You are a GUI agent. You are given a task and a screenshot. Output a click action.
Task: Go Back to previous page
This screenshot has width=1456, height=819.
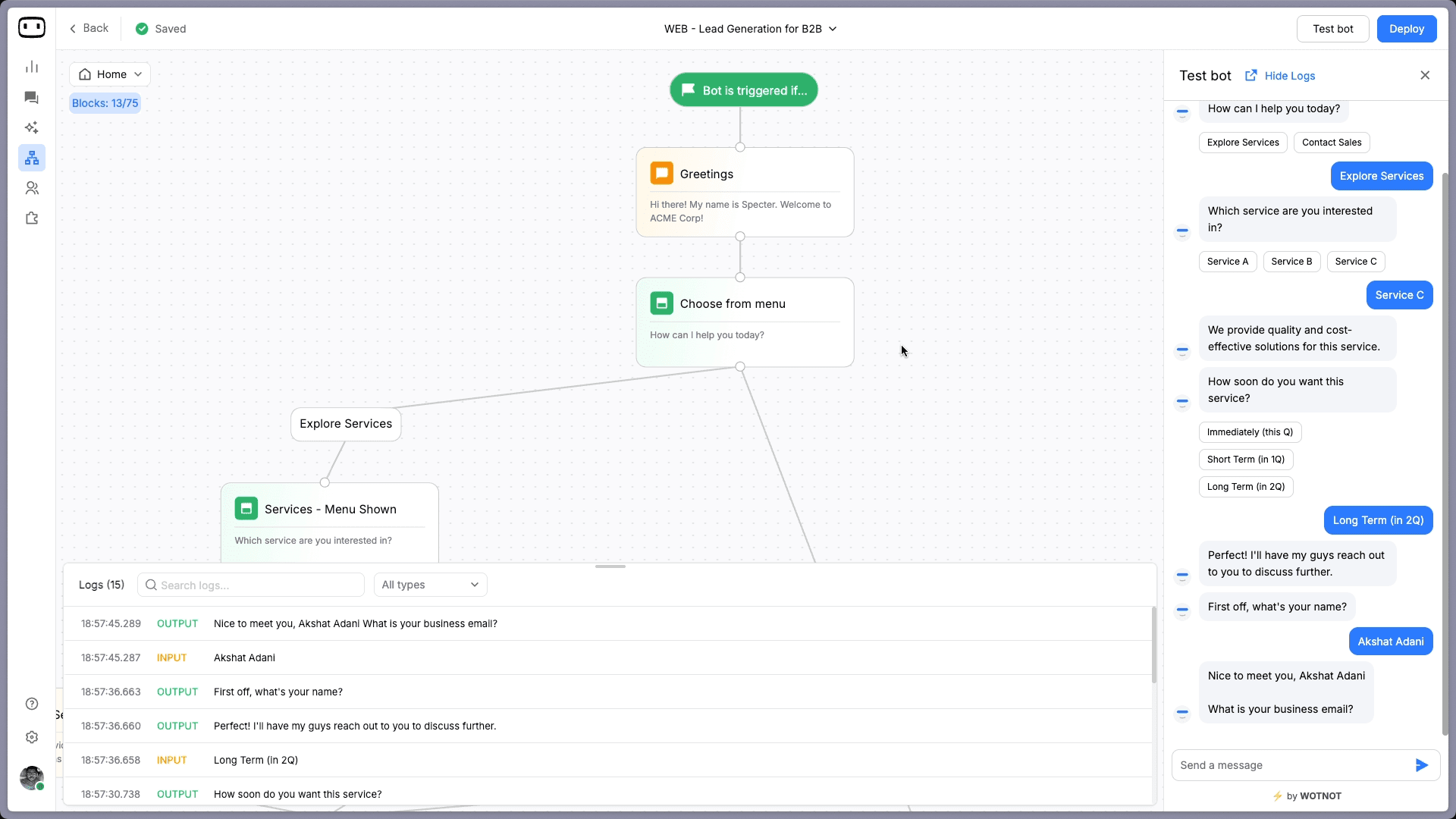click(x=89, y=28)
